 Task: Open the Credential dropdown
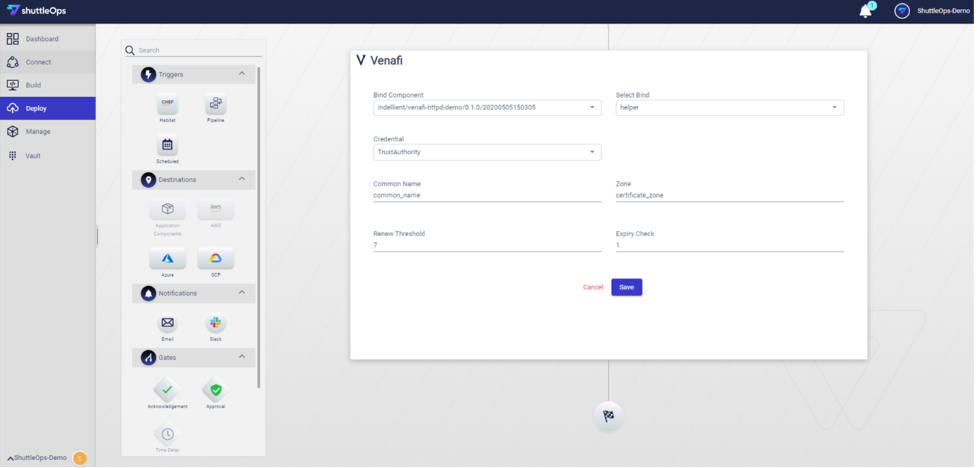pos(487,152)
